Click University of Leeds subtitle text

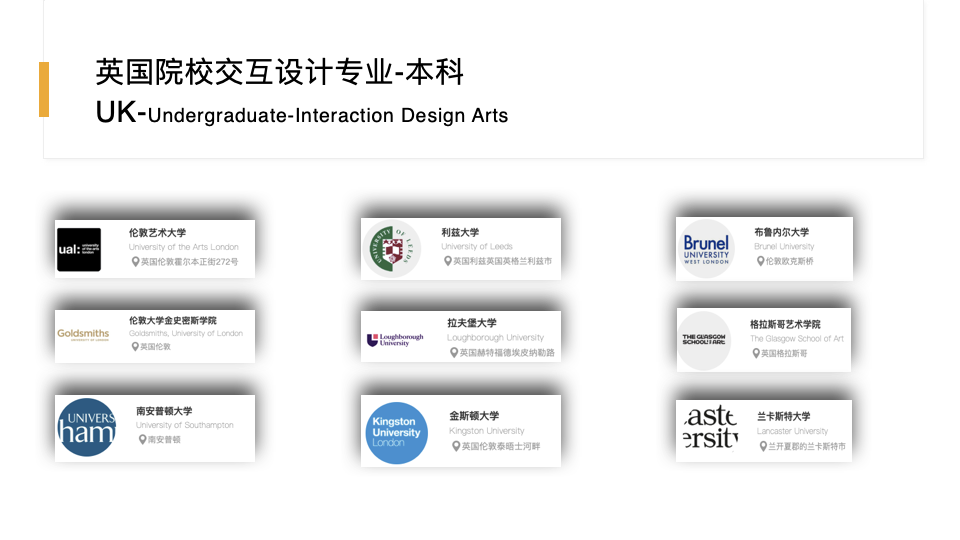pos(477,246)
